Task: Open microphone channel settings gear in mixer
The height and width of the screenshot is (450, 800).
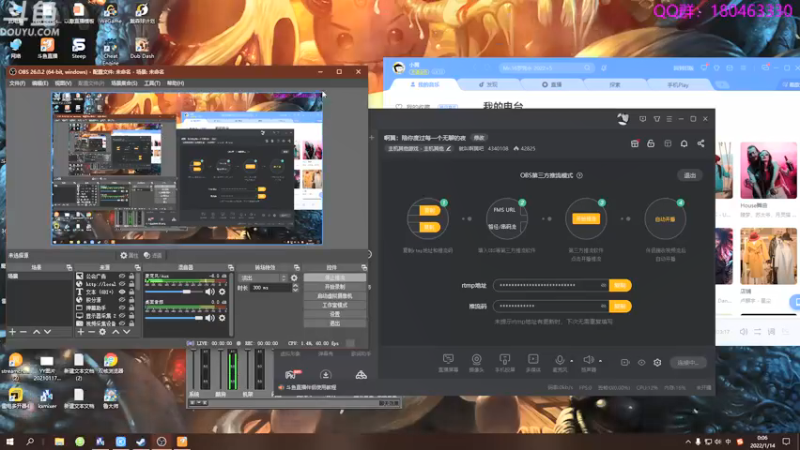Action: point(222,292)
